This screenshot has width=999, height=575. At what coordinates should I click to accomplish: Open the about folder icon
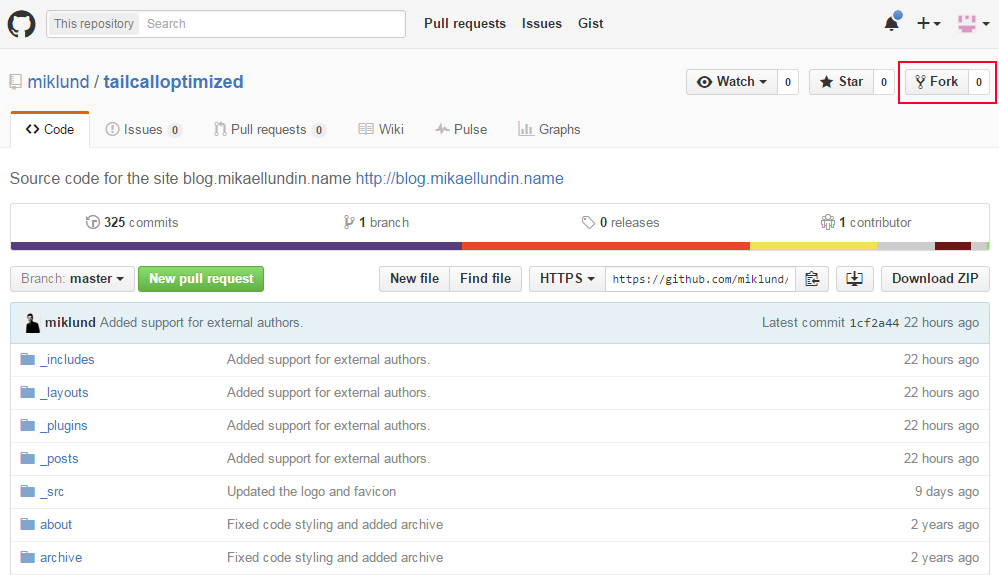click(27, 525)
